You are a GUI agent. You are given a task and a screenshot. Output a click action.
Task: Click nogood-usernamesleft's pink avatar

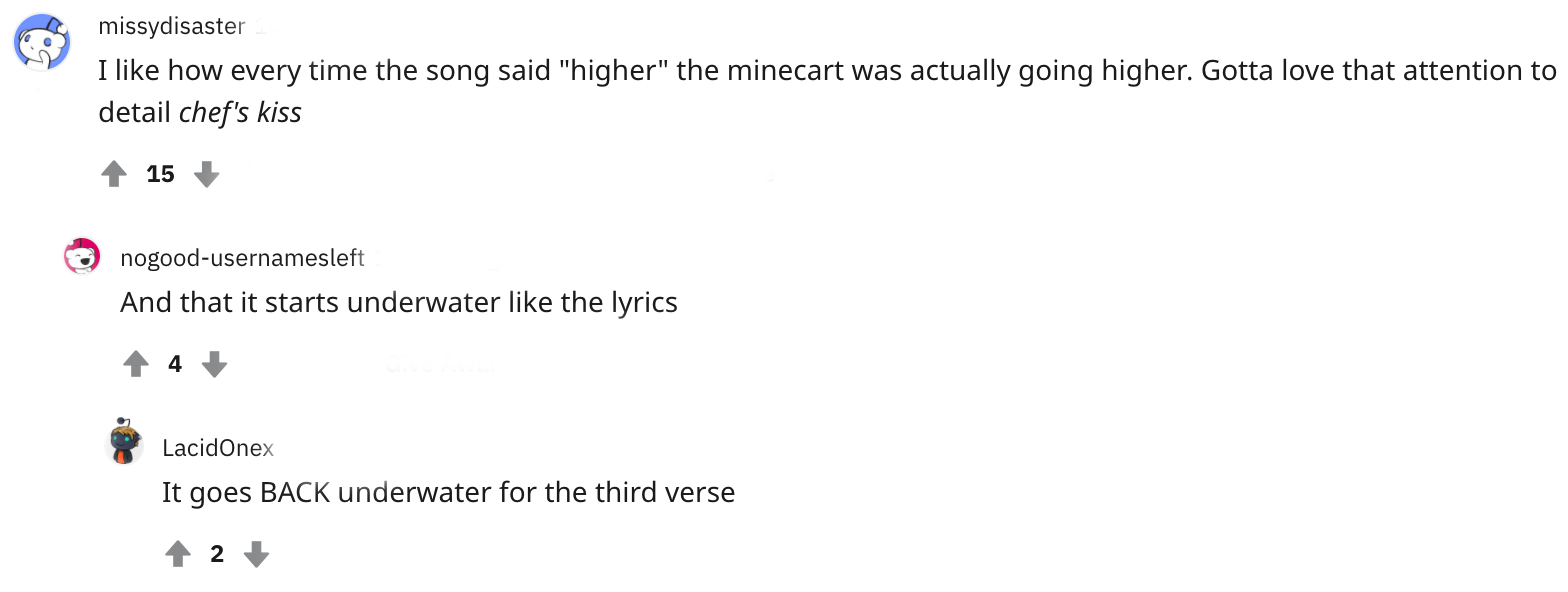point(82,257)
